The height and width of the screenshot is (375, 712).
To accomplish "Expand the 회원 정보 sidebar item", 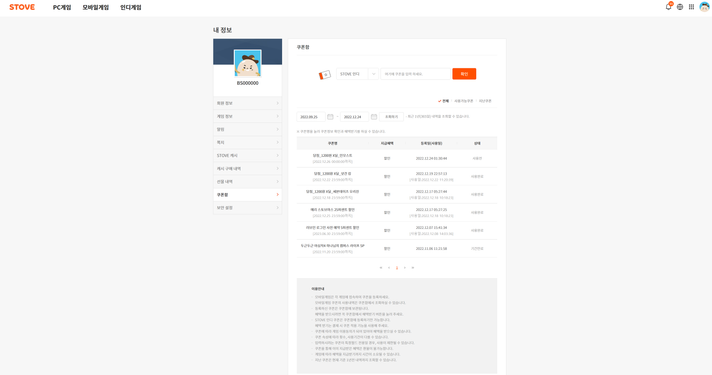I will pyautogui.click(x=247, y=103).
